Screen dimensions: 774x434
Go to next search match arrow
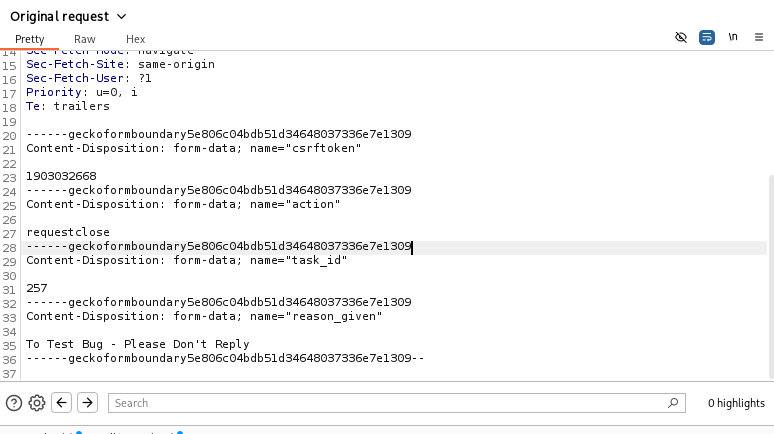pyautogui.click(x=88, y=403)
